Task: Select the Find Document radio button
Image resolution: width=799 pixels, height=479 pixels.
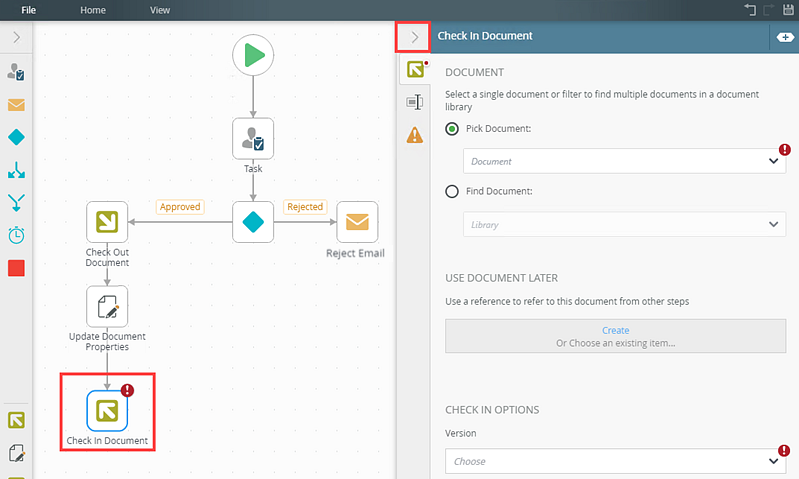Action: (452, 191)
